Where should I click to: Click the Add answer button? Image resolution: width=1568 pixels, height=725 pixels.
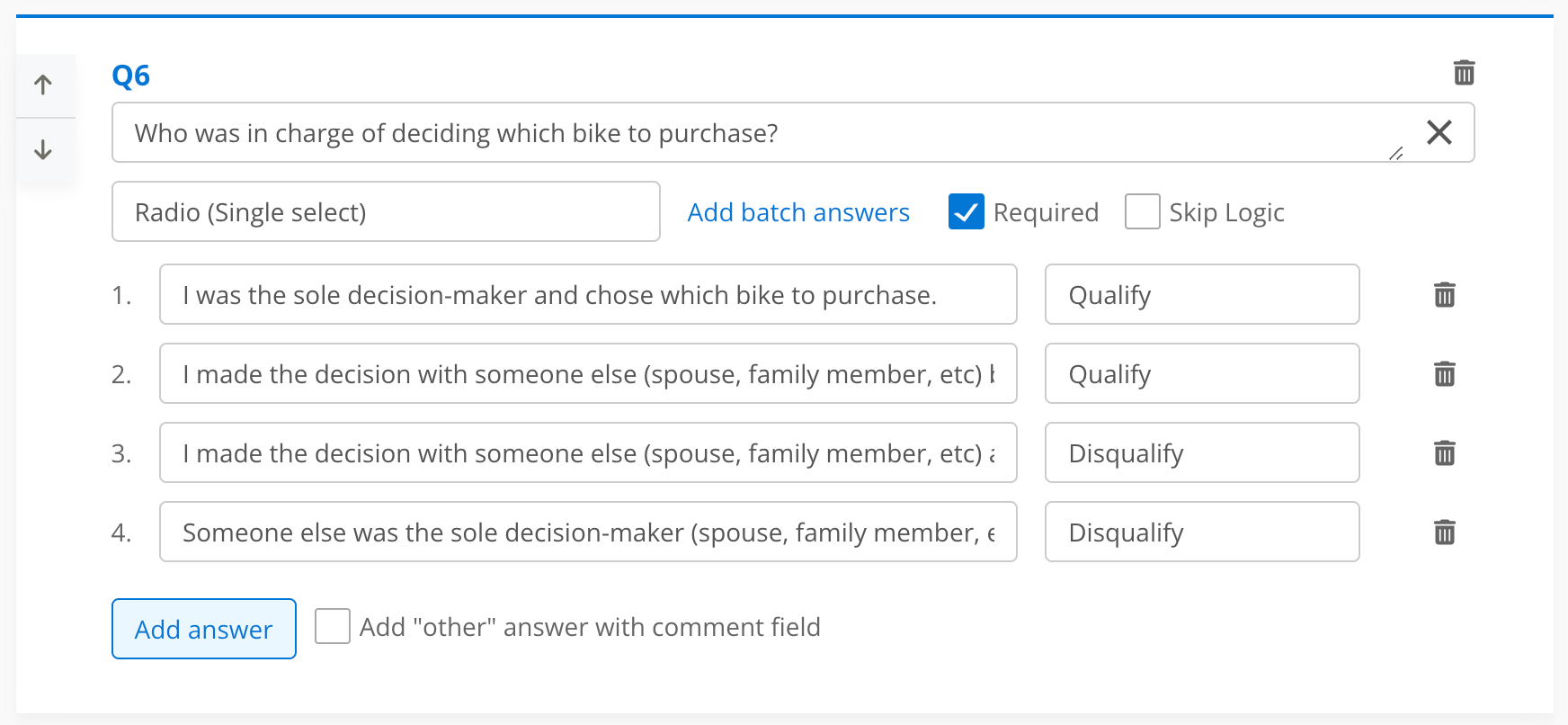point(204,629)
